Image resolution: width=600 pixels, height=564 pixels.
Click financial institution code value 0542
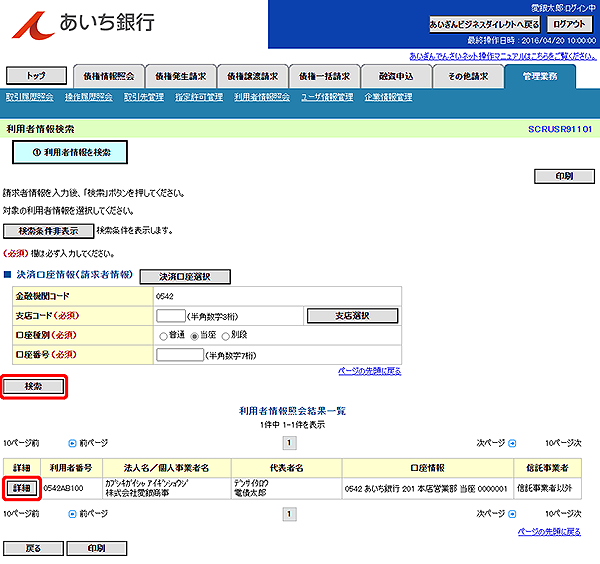[x=165, y=297]
